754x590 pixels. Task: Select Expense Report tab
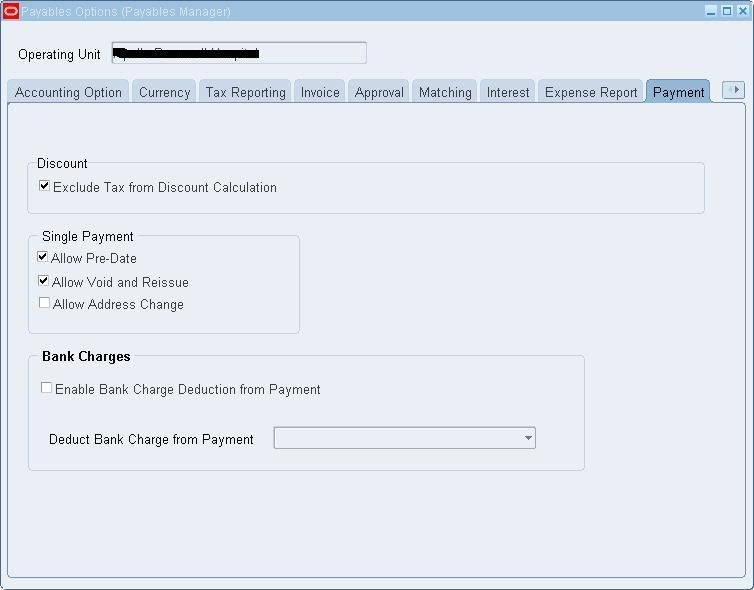point(591,92)
